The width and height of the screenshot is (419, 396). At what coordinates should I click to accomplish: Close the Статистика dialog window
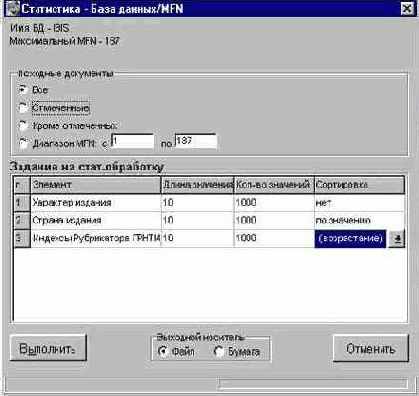coord(407,8)
